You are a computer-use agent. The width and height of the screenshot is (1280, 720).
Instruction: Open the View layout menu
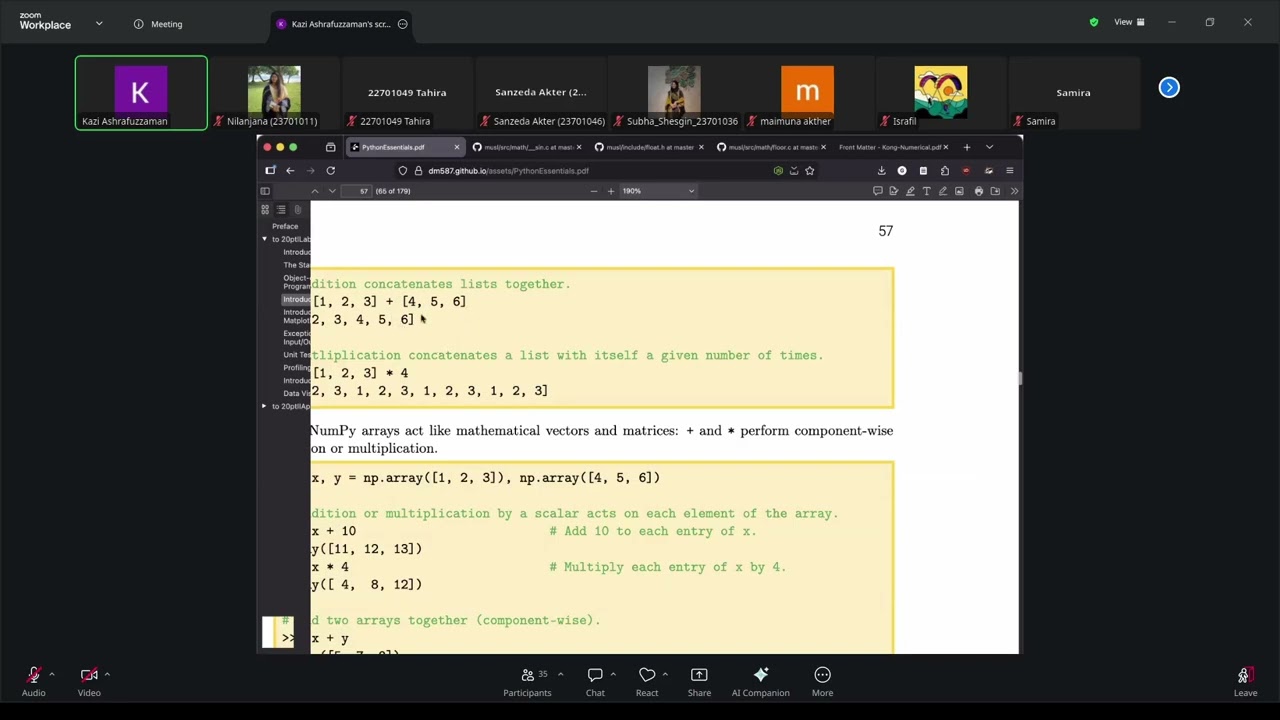coord(1130,22)
